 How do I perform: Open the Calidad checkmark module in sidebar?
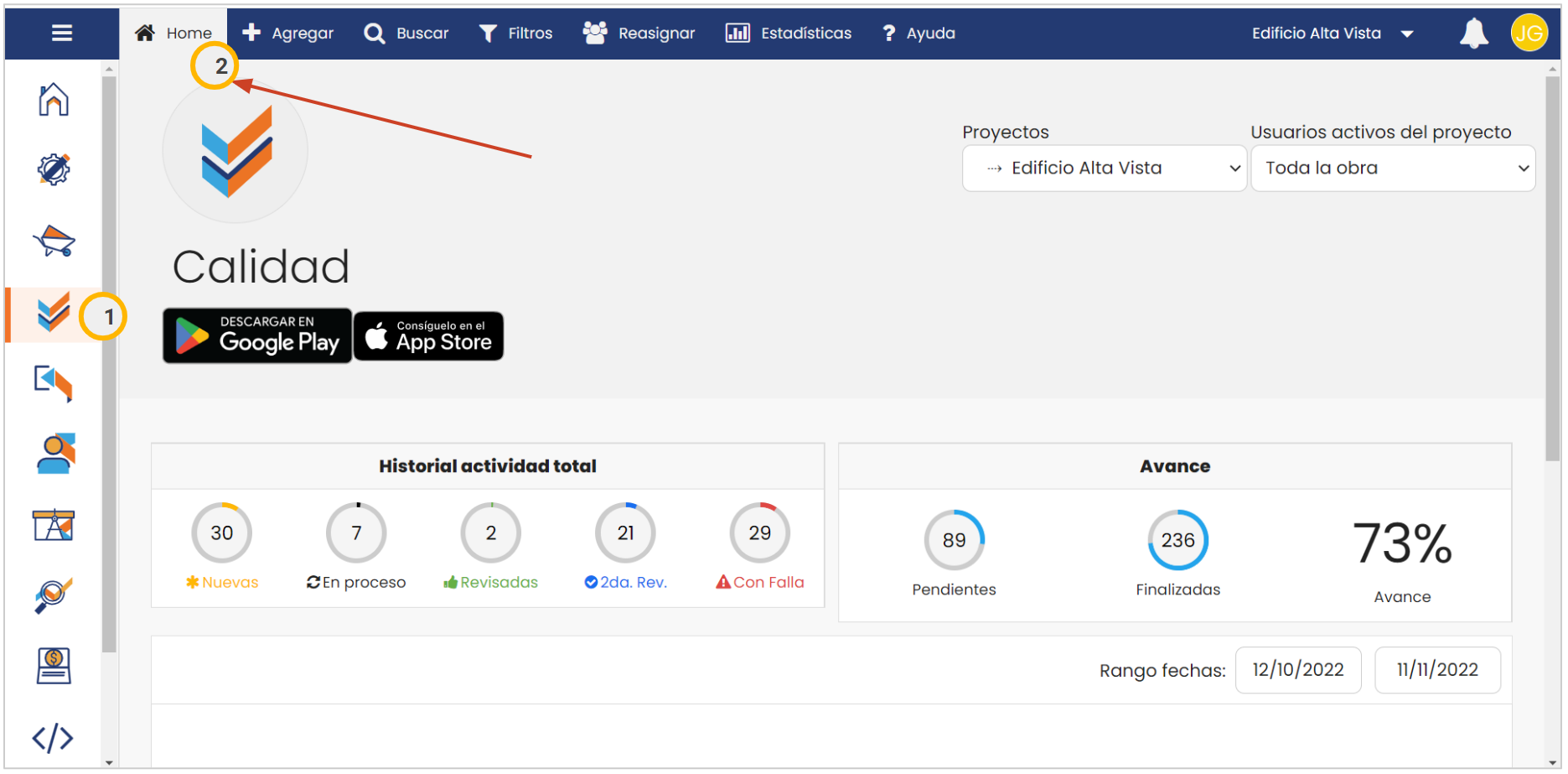54,314
